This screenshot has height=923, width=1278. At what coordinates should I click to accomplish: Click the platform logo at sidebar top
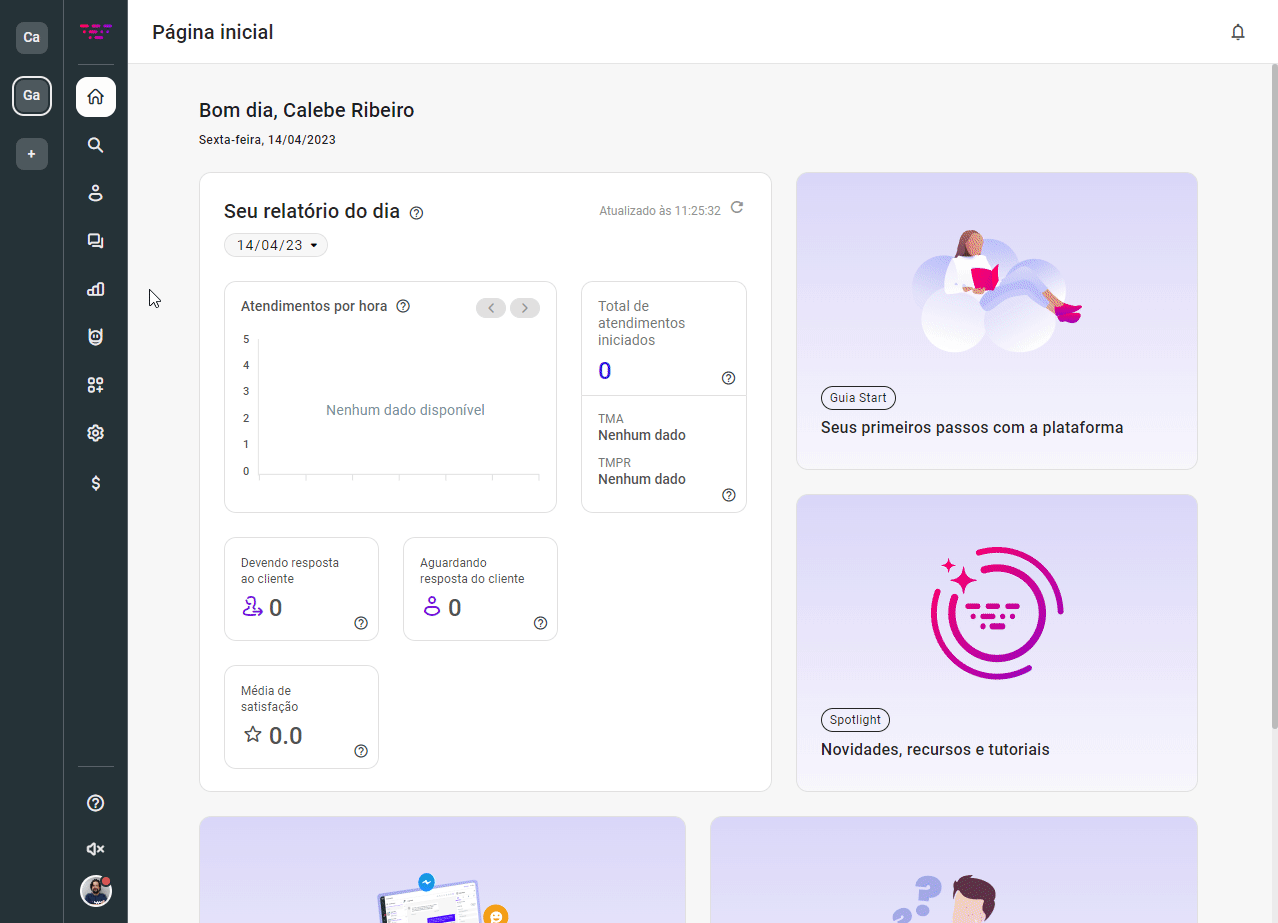(96, 32)
